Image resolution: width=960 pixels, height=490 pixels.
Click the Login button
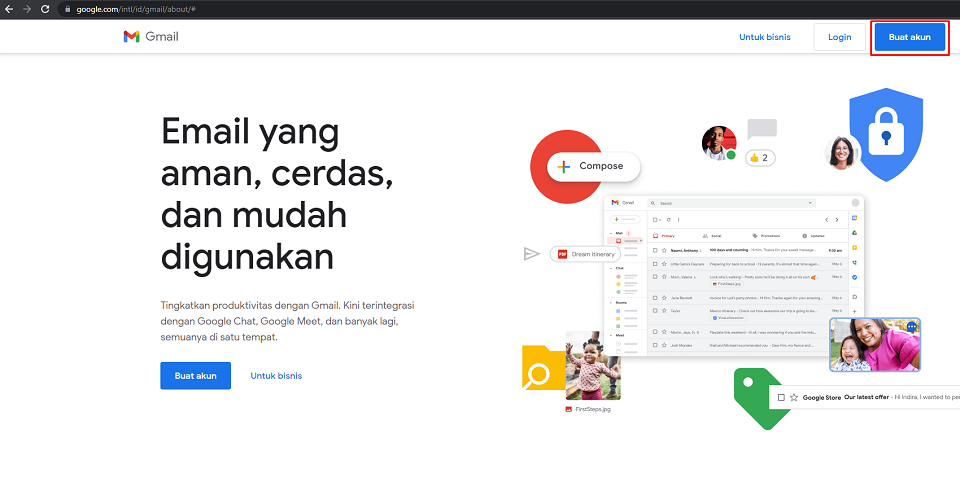[x=839, y=37]
